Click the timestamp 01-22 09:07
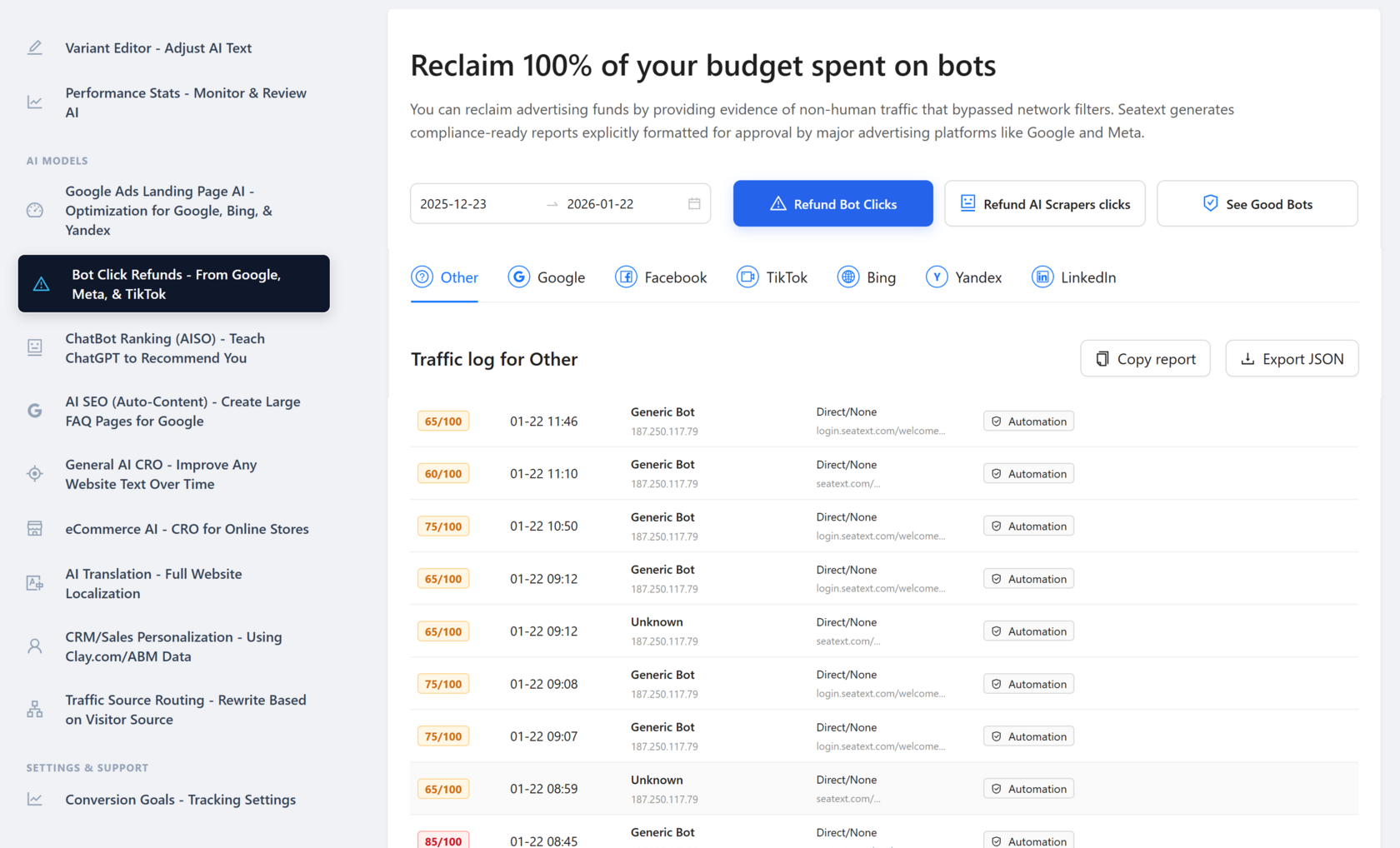The height and width of the screenshot is (848, 1400). (x=544, y=736)
